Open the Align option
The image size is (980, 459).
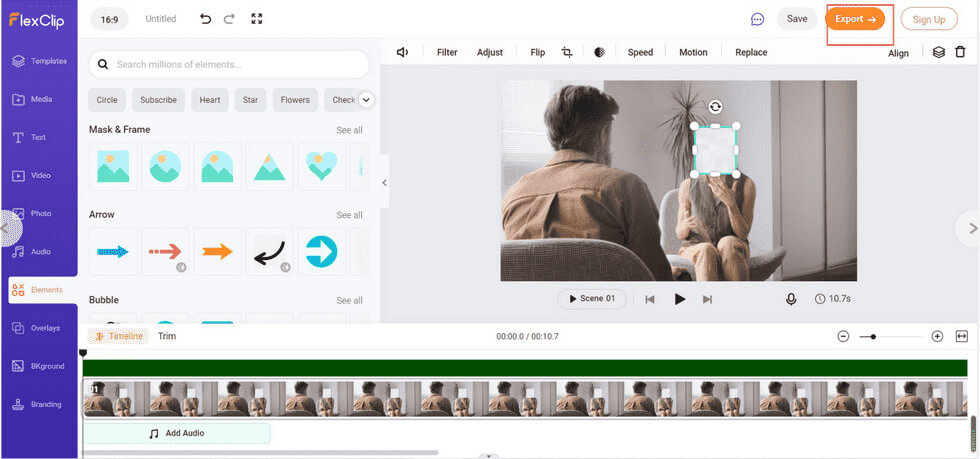898,54
